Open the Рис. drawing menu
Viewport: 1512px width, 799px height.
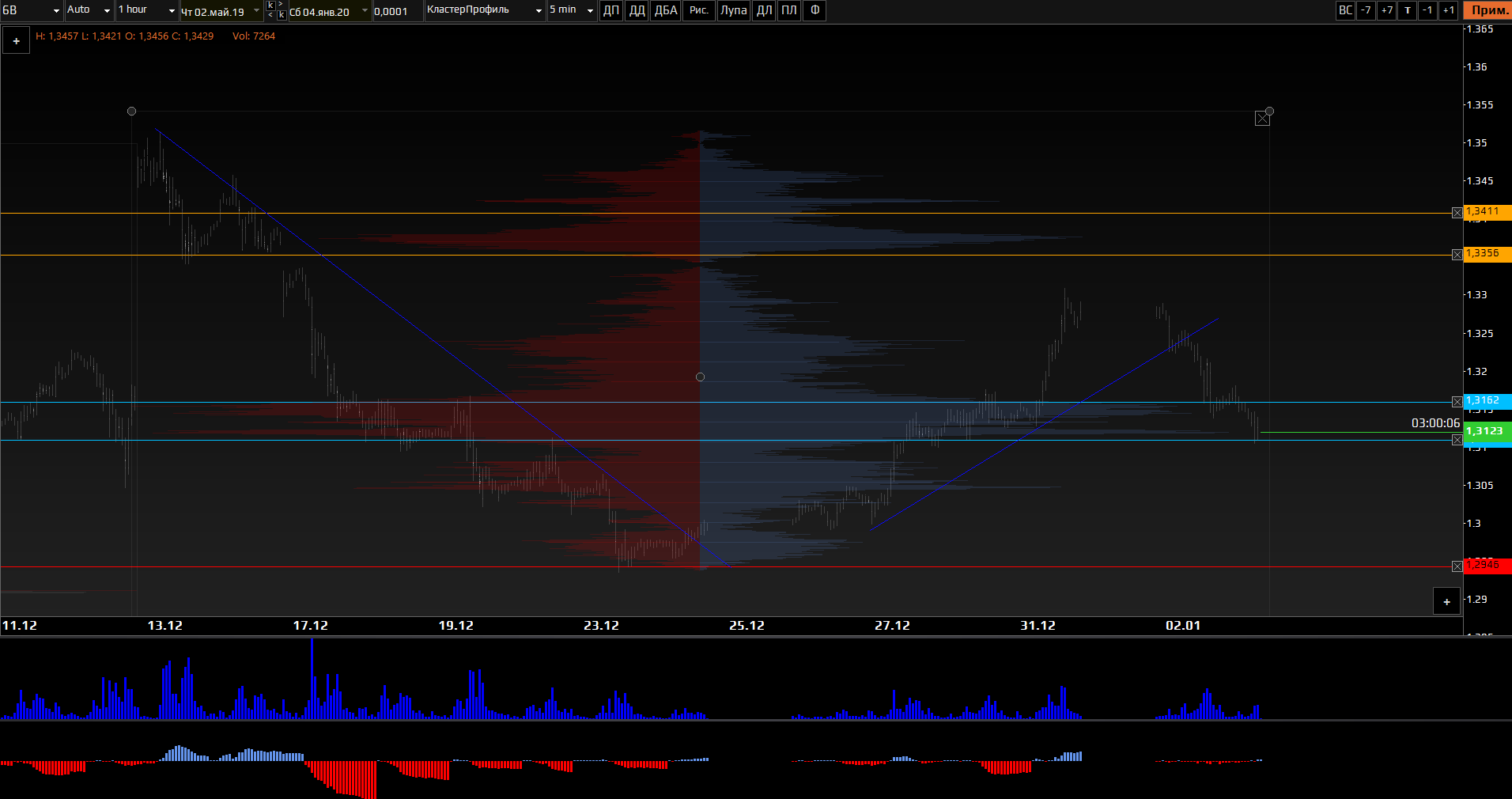[699, 10]
